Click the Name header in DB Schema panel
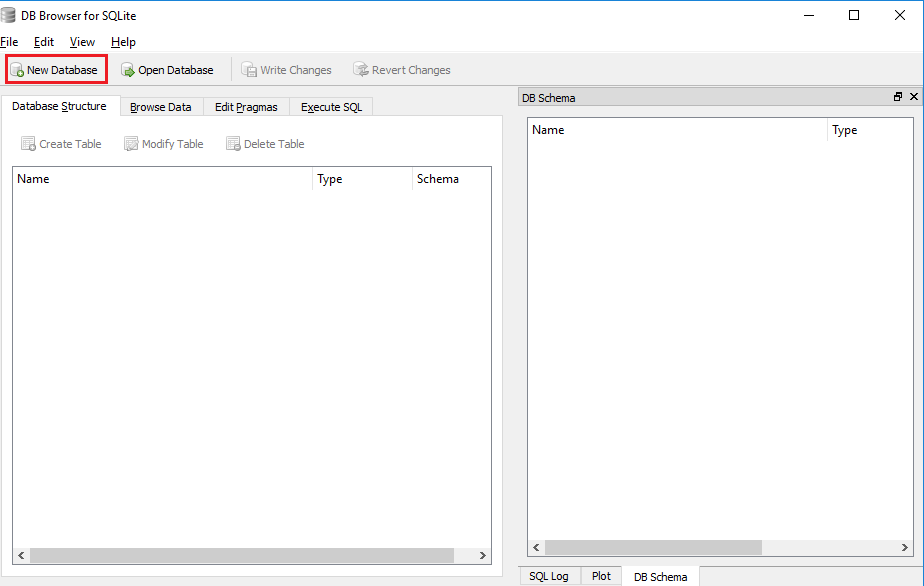The height and width of the screenshot is (586, 924). (678, 130)
